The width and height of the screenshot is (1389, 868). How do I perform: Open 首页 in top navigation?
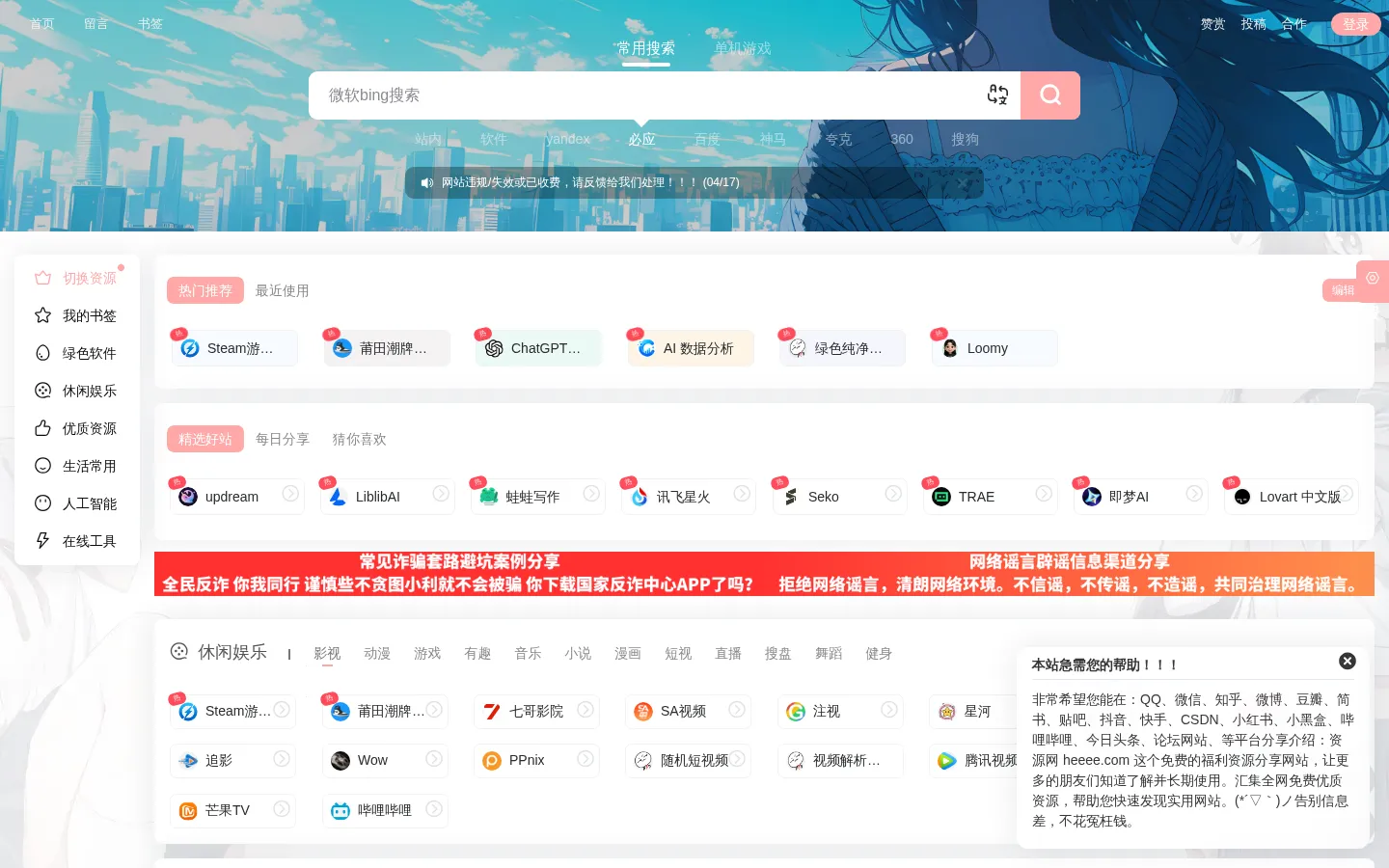click(x=42, y=24)
